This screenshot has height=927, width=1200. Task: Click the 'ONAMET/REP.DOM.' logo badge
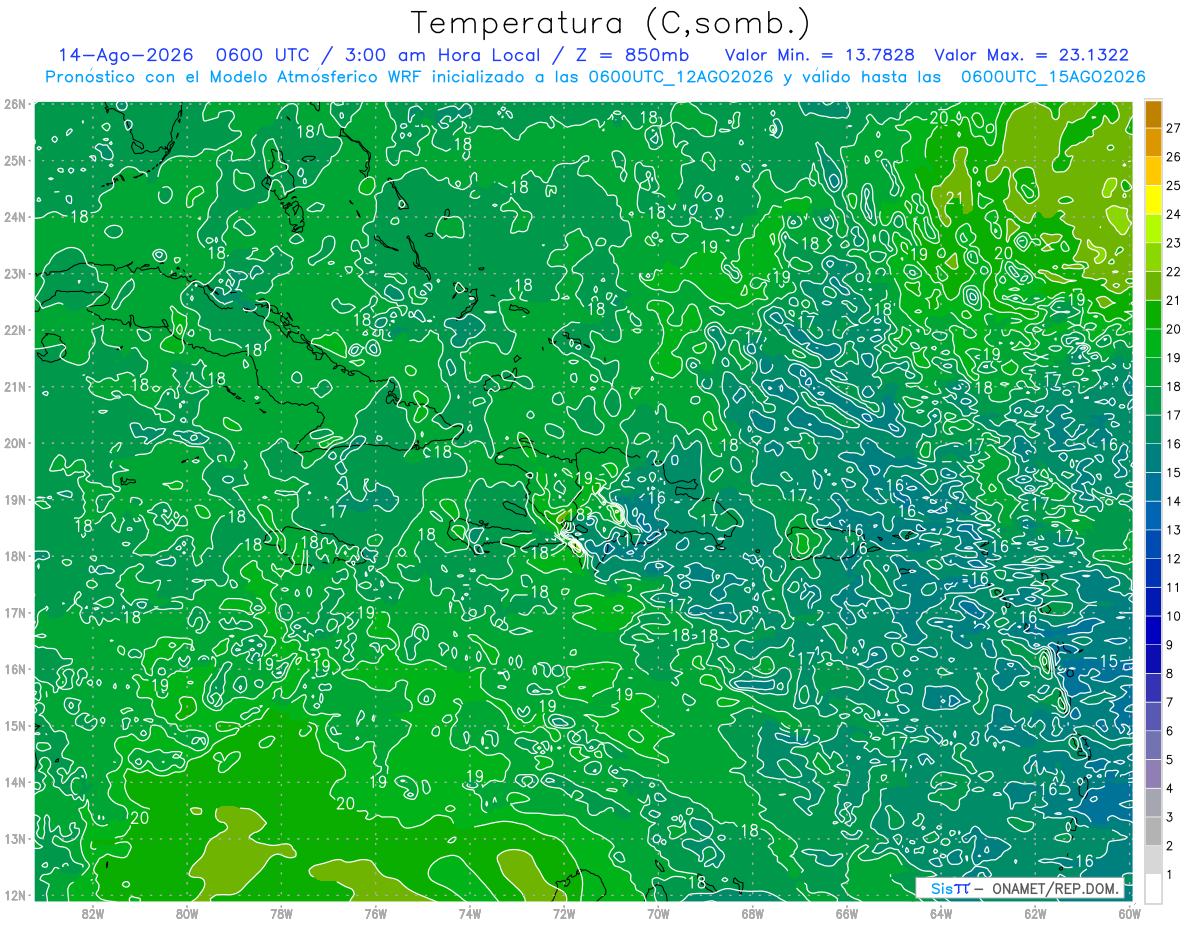[x=1020, y=888]
